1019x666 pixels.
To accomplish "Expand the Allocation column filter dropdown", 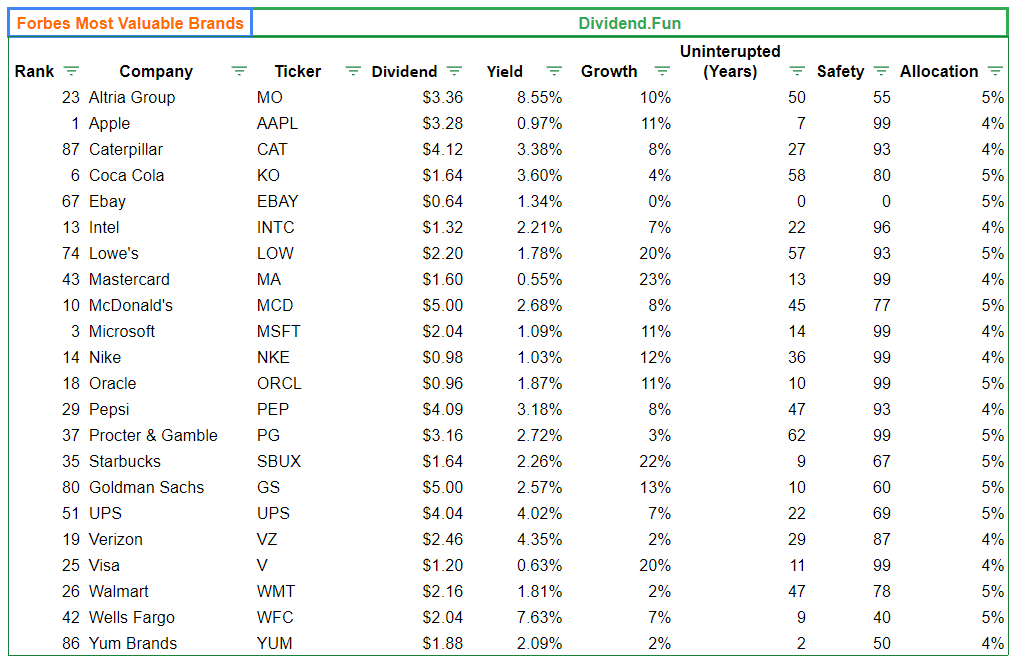I will point(995,71).
